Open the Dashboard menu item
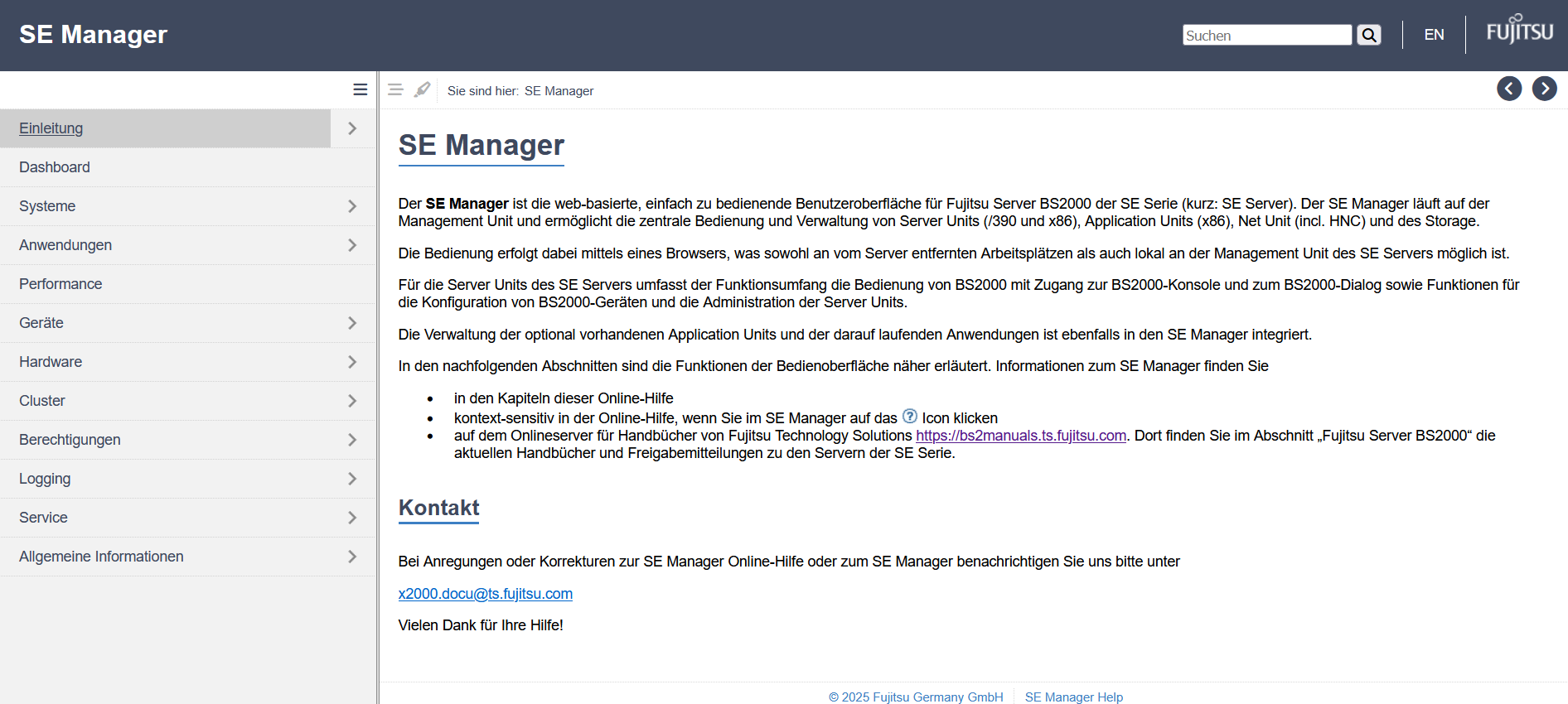 coord(55,167)
